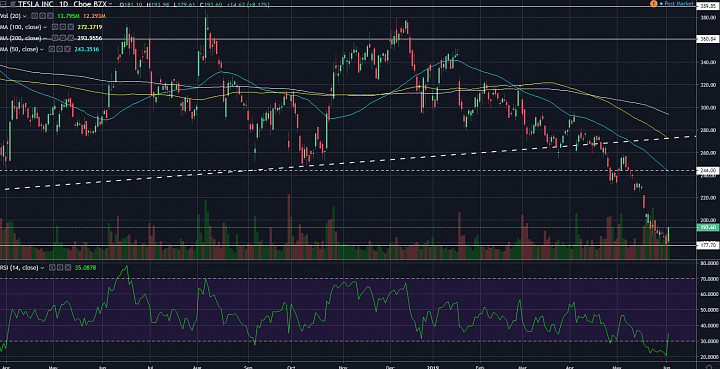Click the 360.84 price line label
720x369 pixels.
pyautogui.click(x=708, y=39)
